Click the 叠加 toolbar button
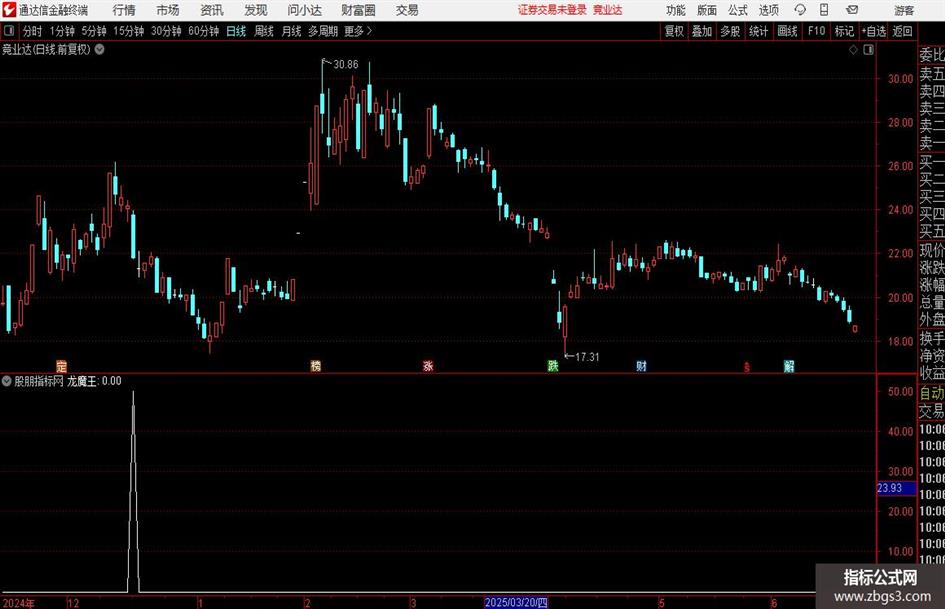This screenshot has width=945, height=609. pos(702,31)
